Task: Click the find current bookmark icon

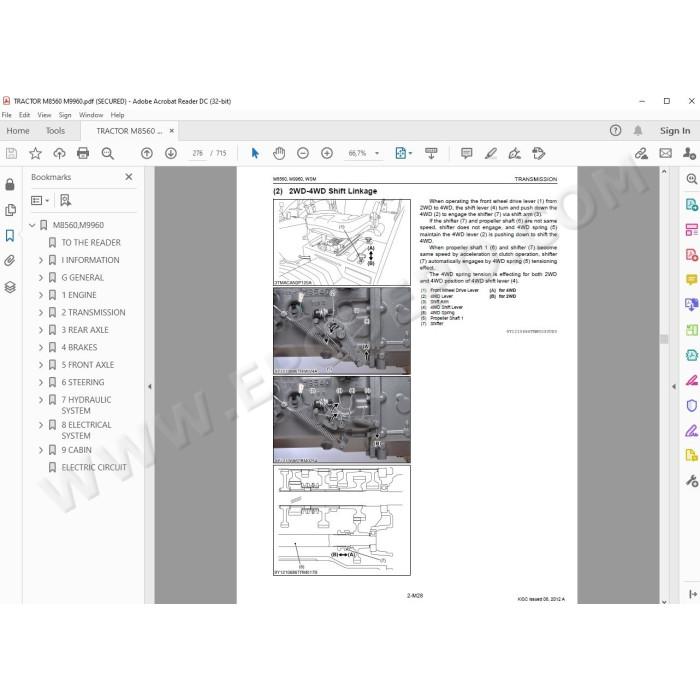Action: 66,200
